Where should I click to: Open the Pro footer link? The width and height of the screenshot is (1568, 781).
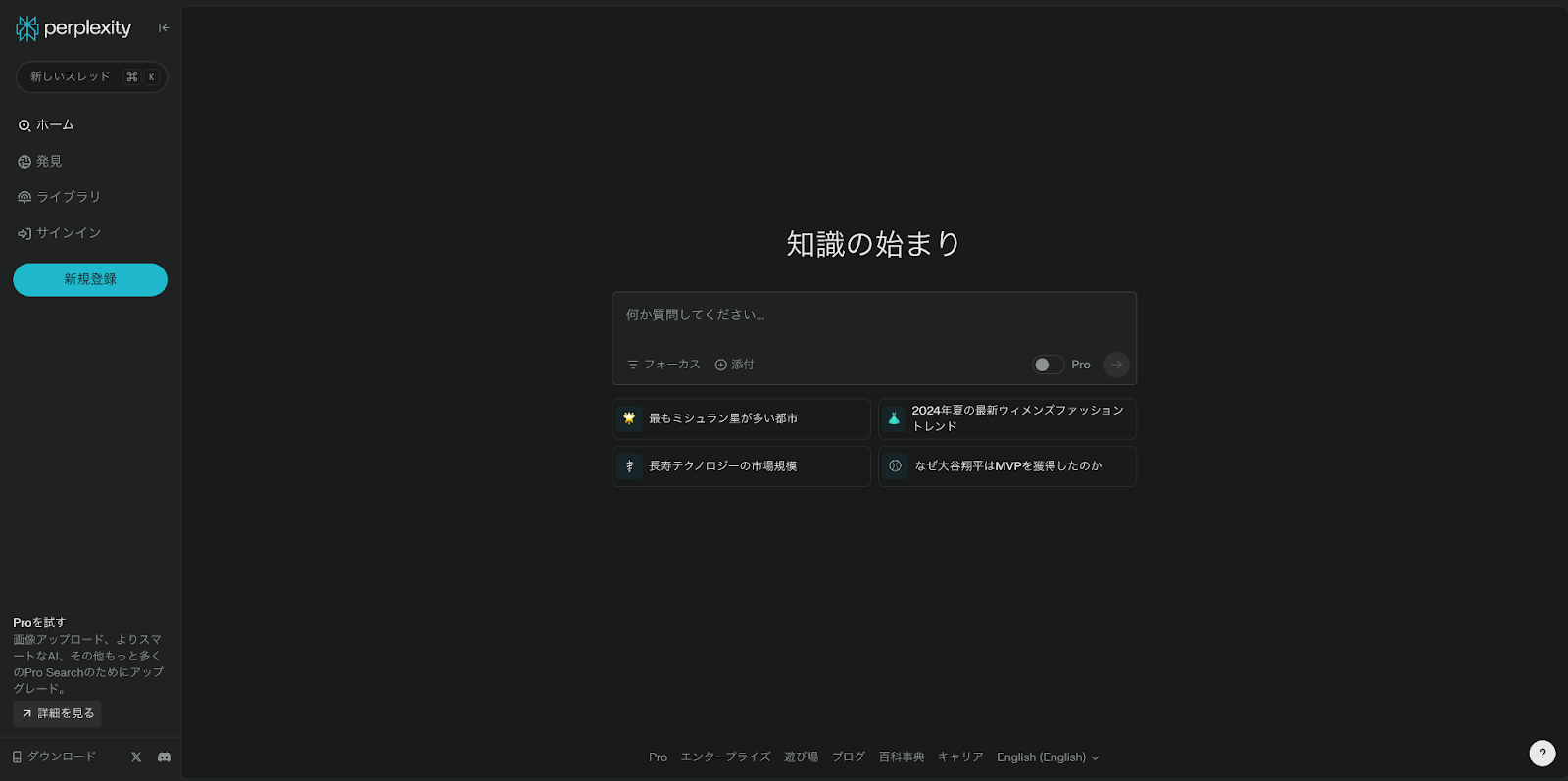658,757
